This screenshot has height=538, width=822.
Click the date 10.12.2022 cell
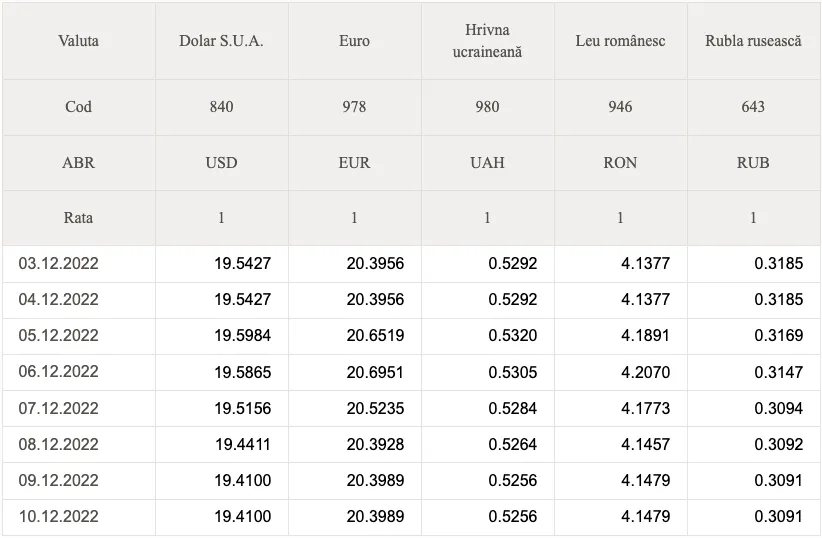pyautogui.click(x=79, y=517)
